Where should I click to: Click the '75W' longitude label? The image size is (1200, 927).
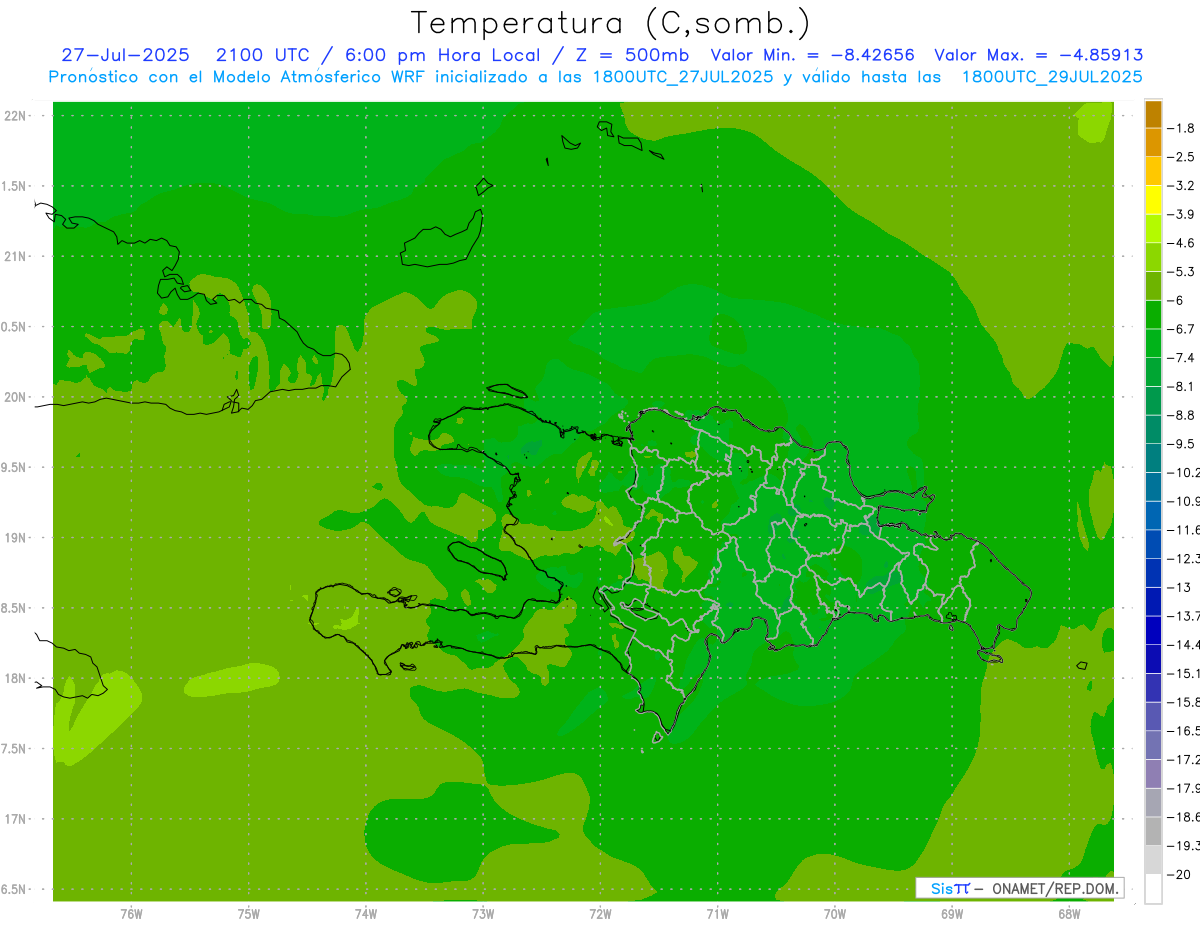[249, 915]
